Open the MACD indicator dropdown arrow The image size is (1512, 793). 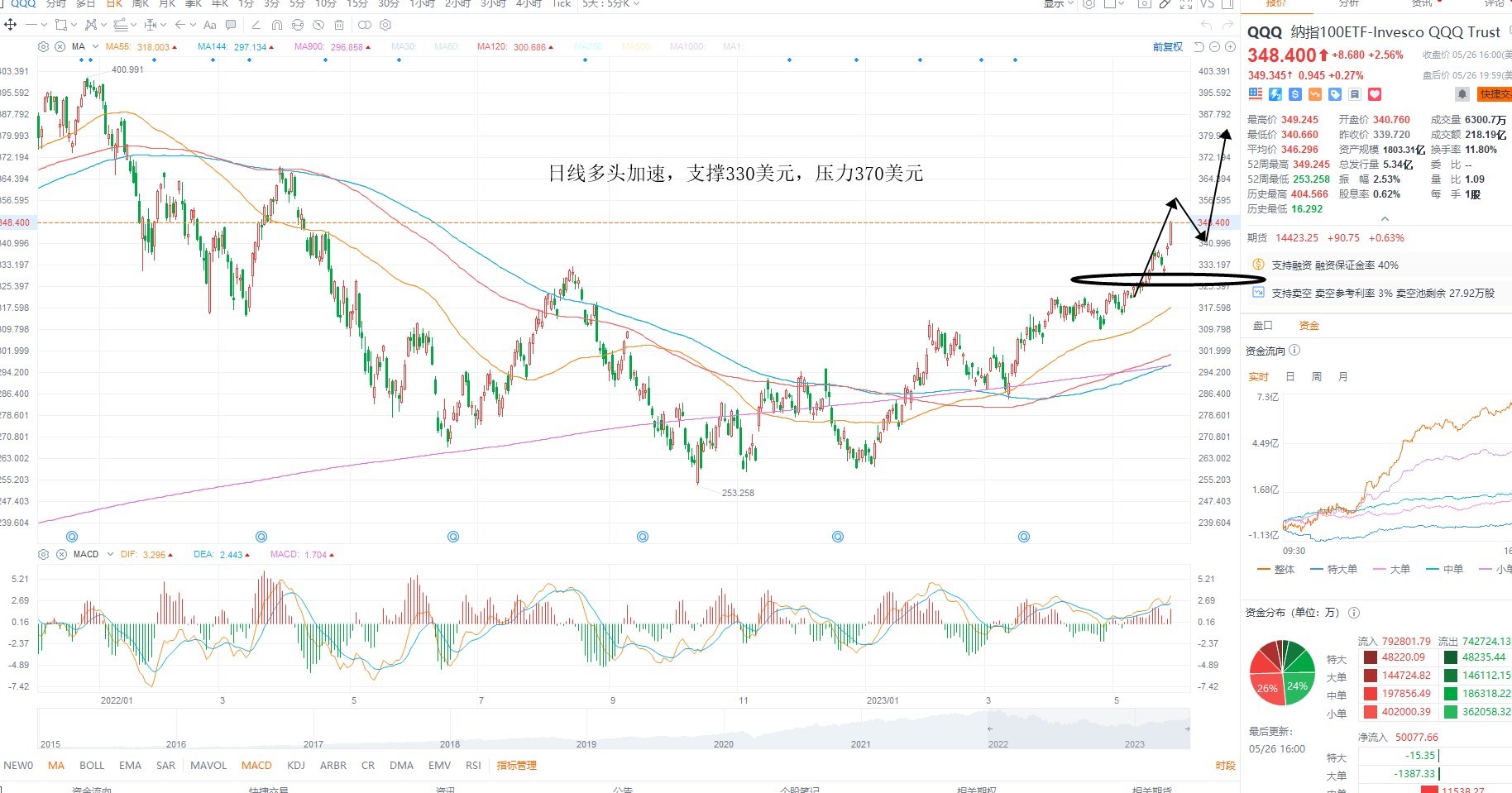coord(110,554)
